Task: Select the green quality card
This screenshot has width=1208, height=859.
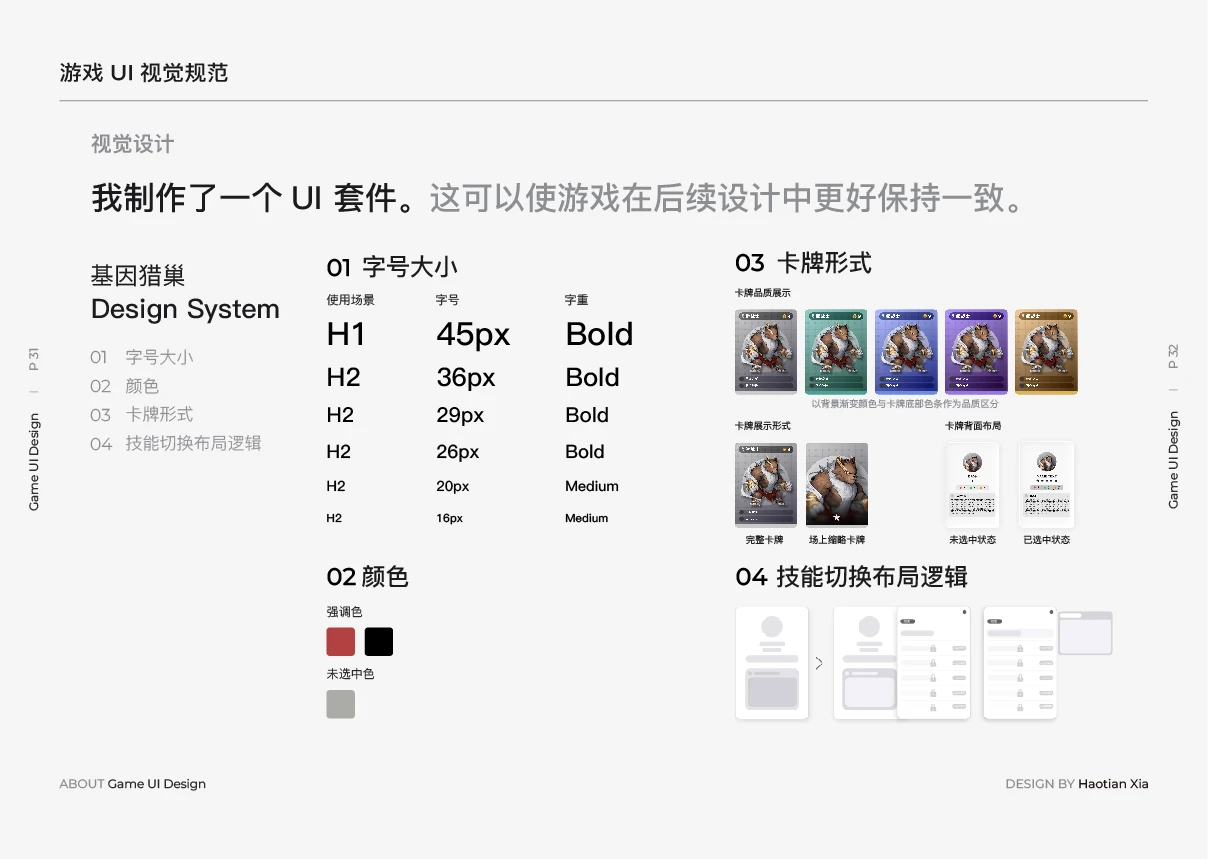Action: 836,352
